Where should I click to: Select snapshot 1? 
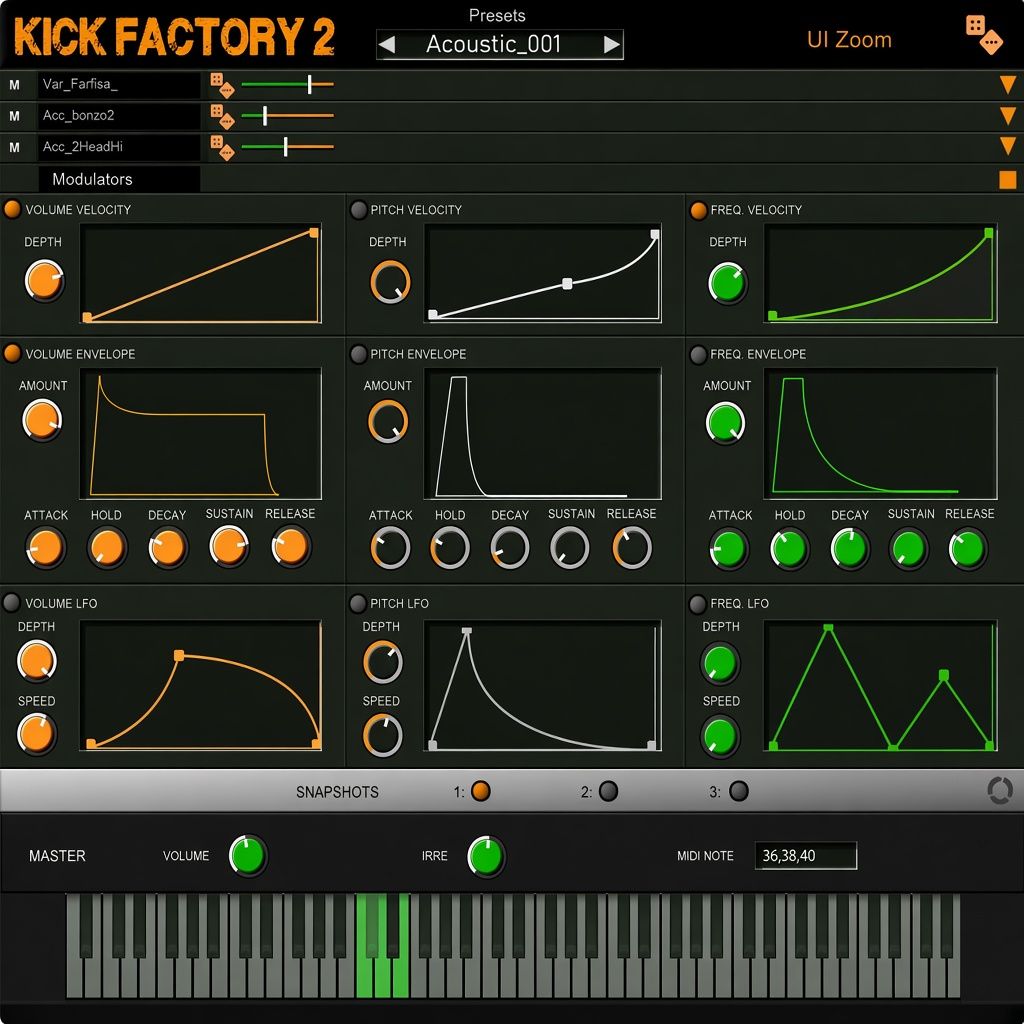click(x=481, y=791)
